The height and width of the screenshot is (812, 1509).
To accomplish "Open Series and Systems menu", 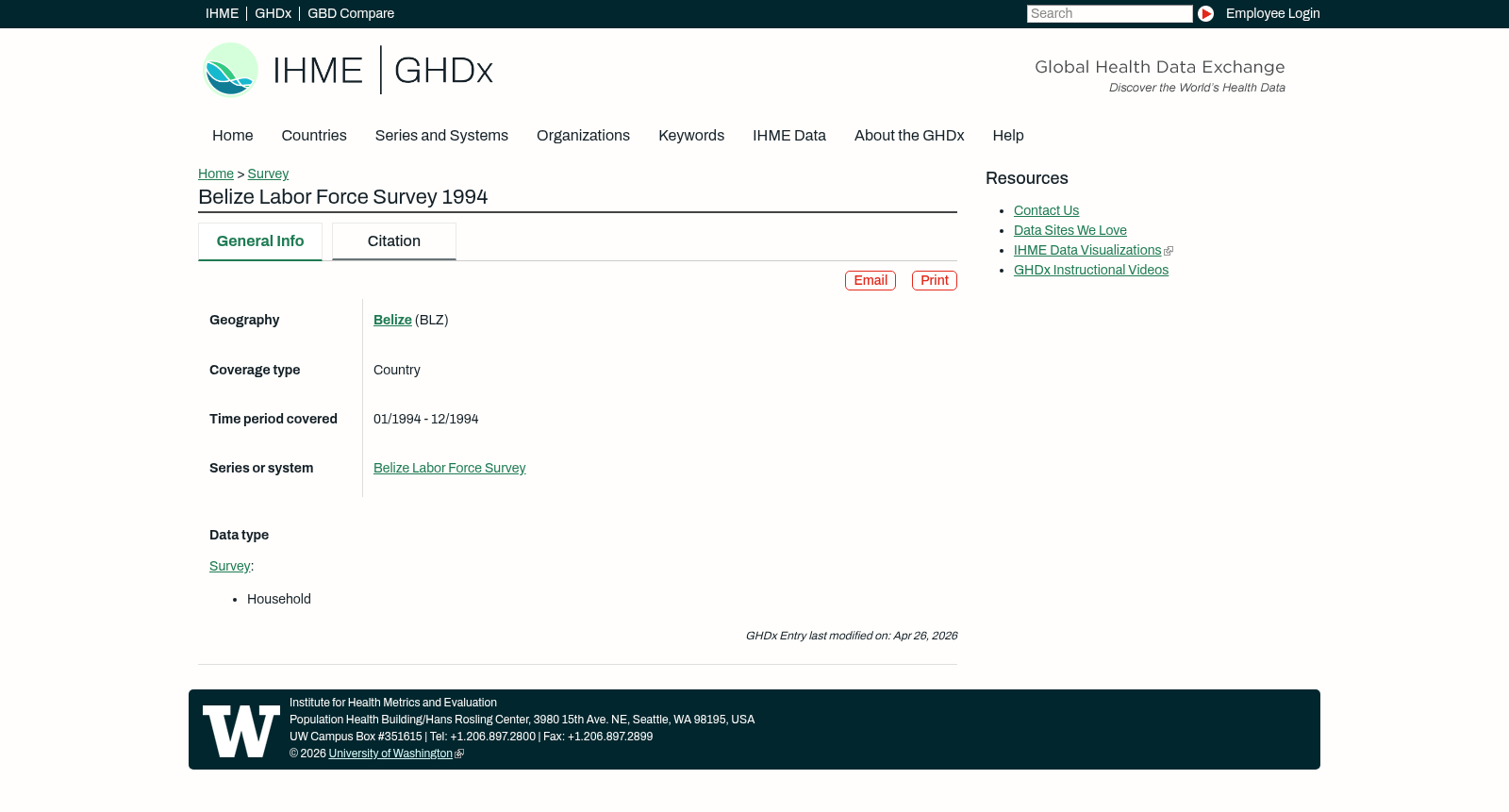I will coord(441,136).
